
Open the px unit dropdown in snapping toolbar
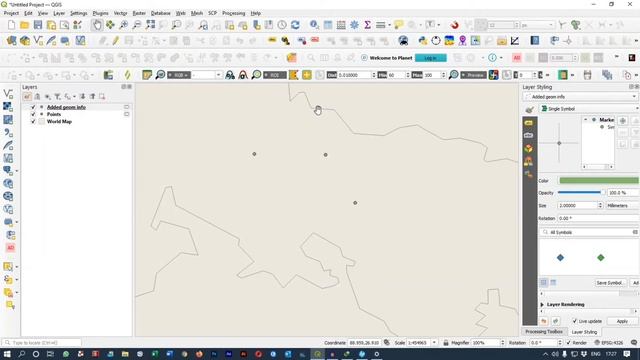click(537, 25)
